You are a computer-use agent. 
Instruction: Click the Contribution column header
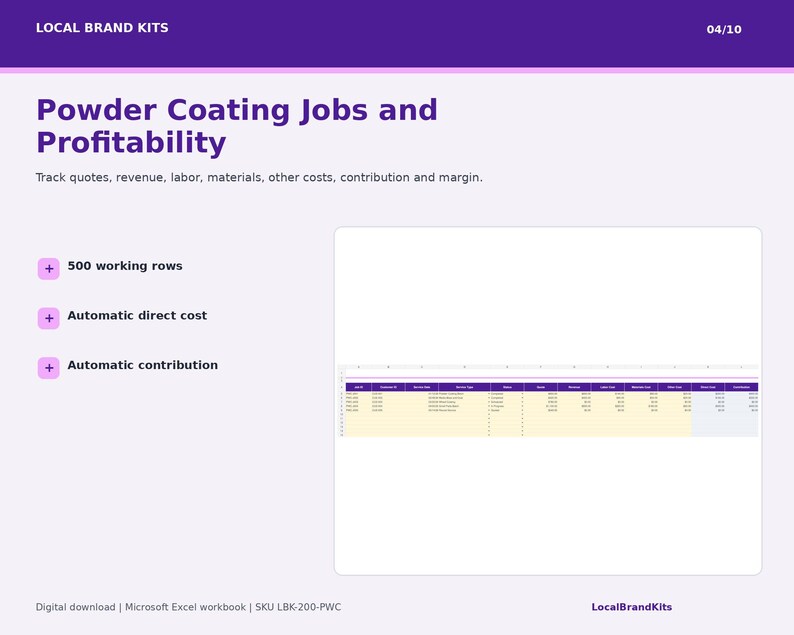[x=741, y=387]
